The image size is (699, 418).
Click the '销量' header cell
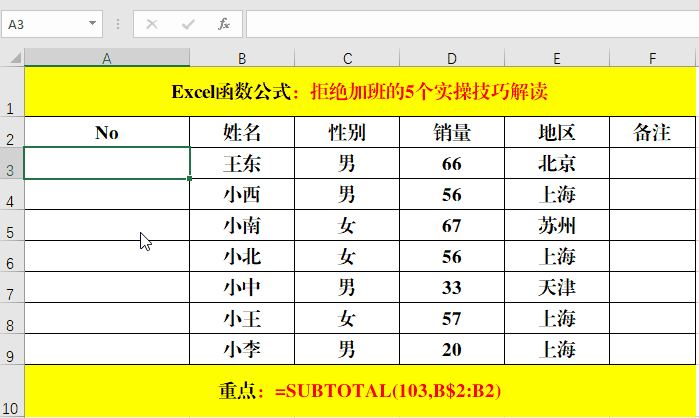coord(452,132)
